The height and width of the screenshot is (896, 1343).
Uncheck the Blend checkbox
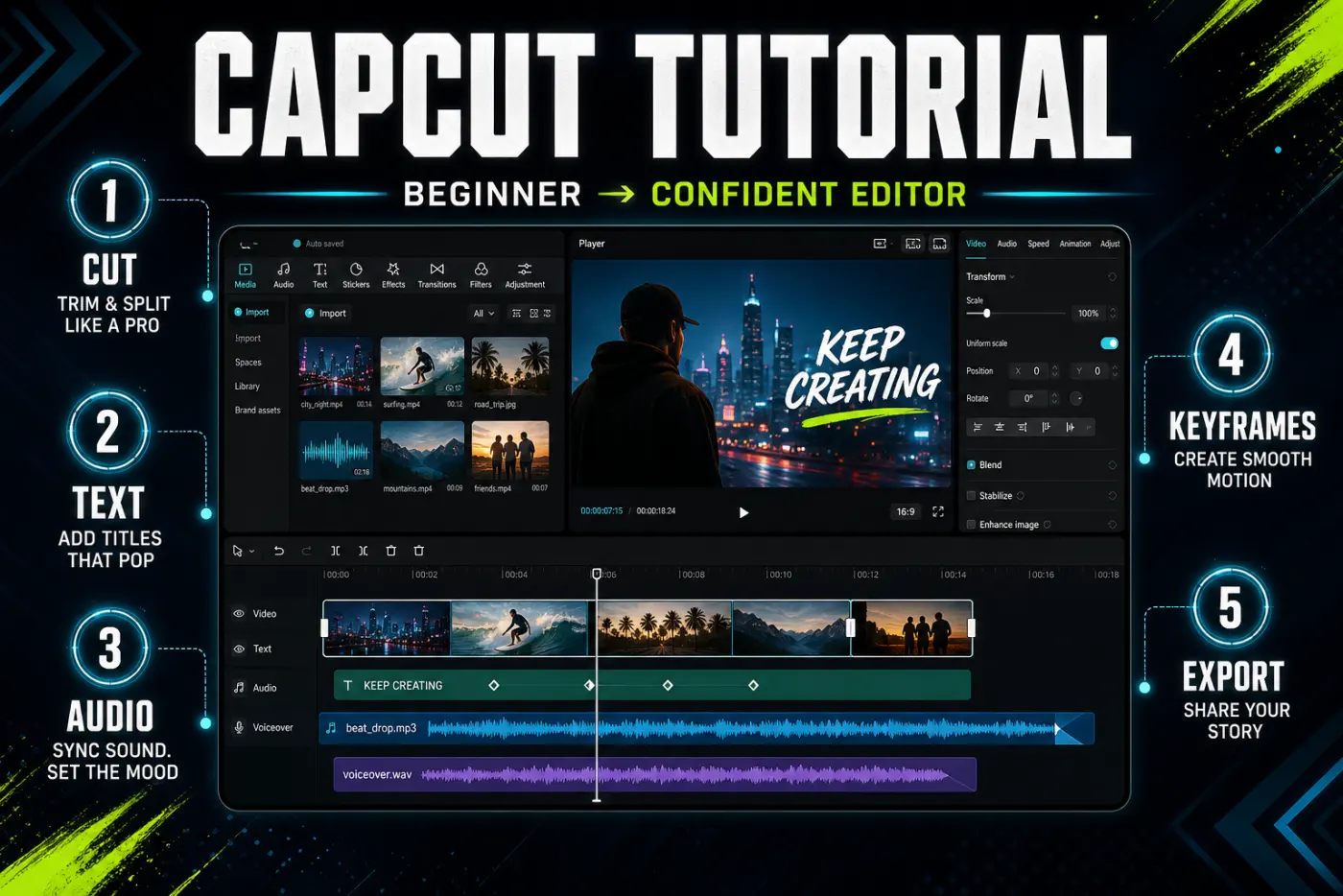tap(971, 465)
